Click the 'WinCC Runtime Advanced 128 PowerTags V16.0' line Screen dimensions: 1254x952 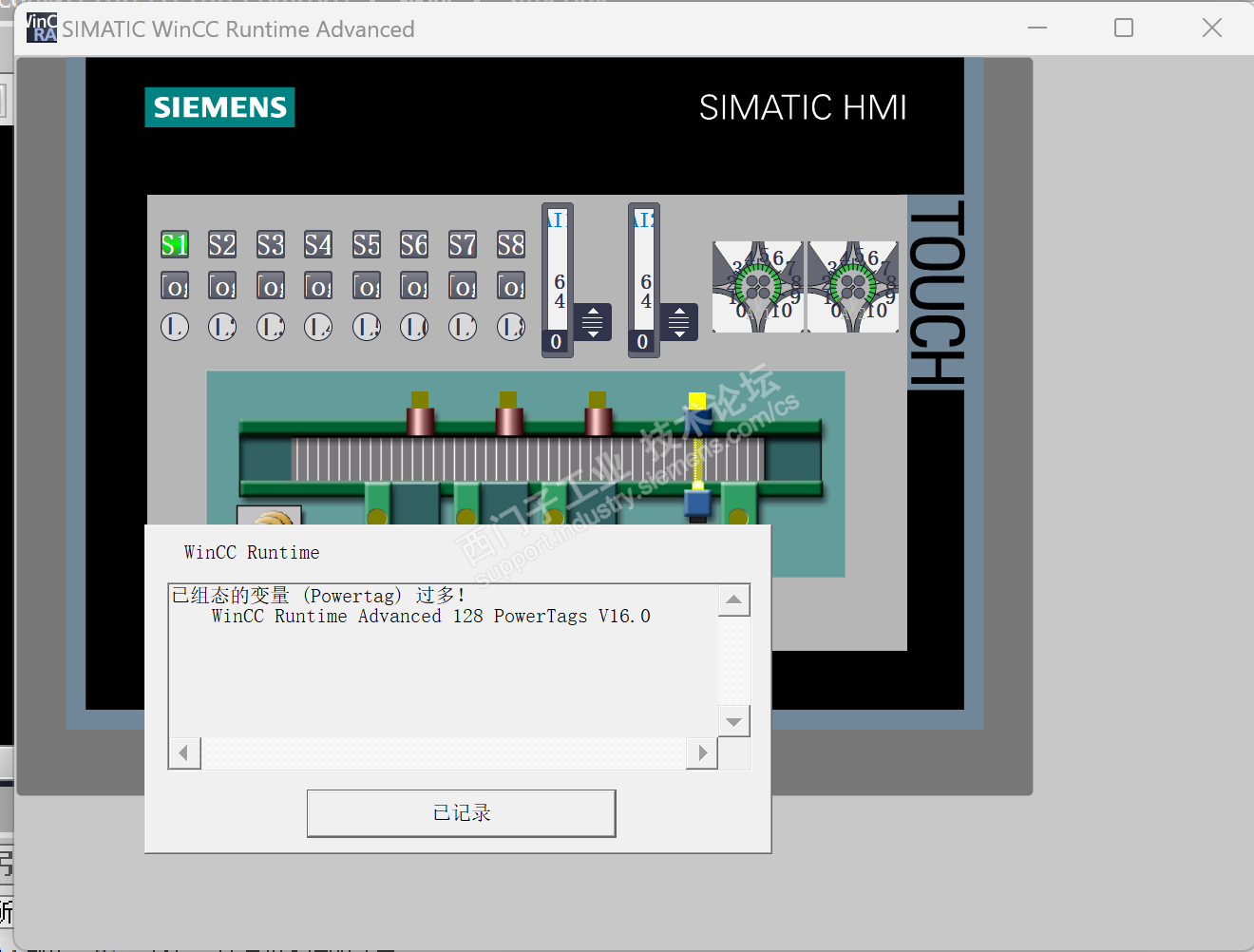[x=431, y=617]
